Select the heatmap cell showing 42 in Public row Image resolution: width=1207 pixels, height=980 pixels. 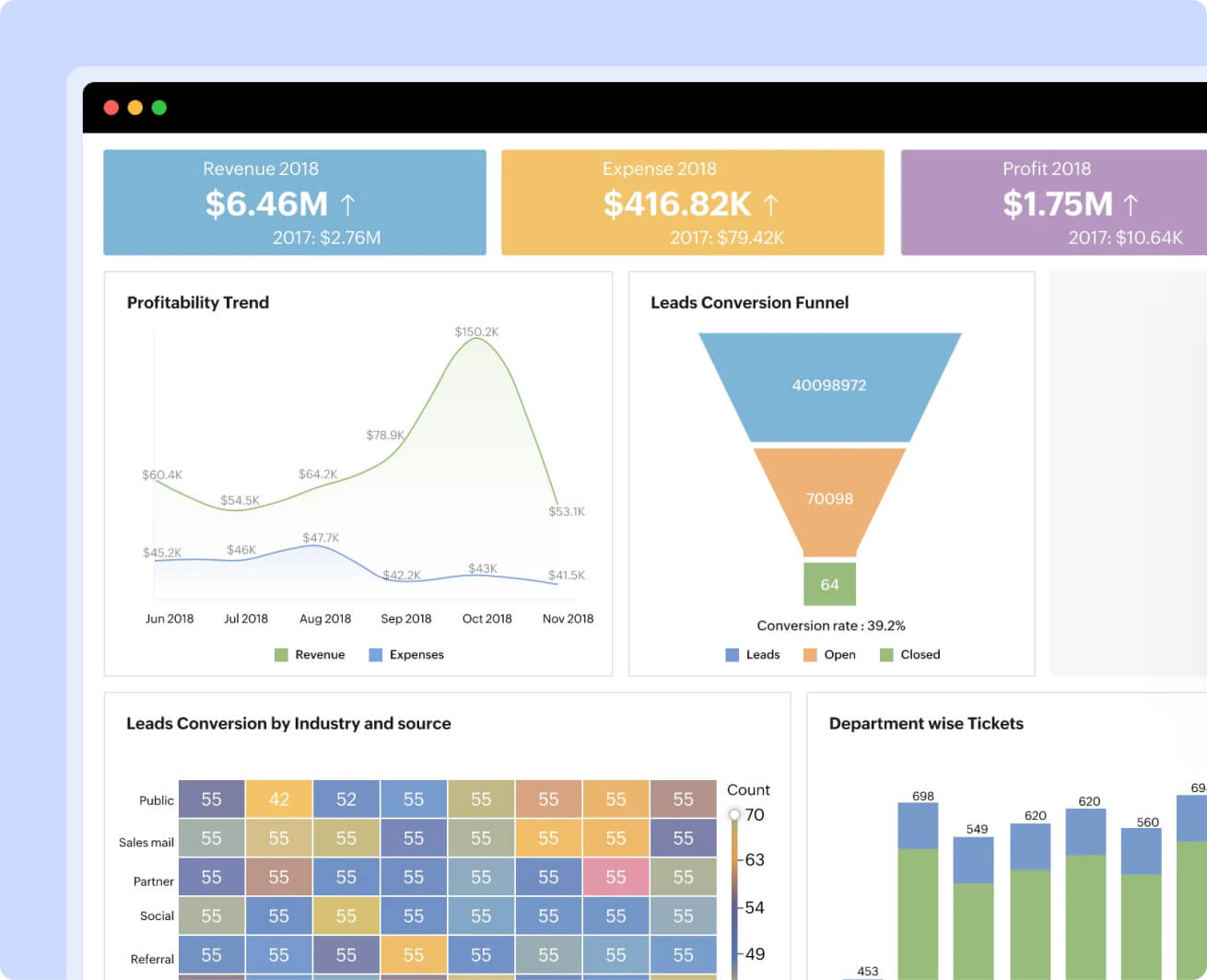[278, 799]
